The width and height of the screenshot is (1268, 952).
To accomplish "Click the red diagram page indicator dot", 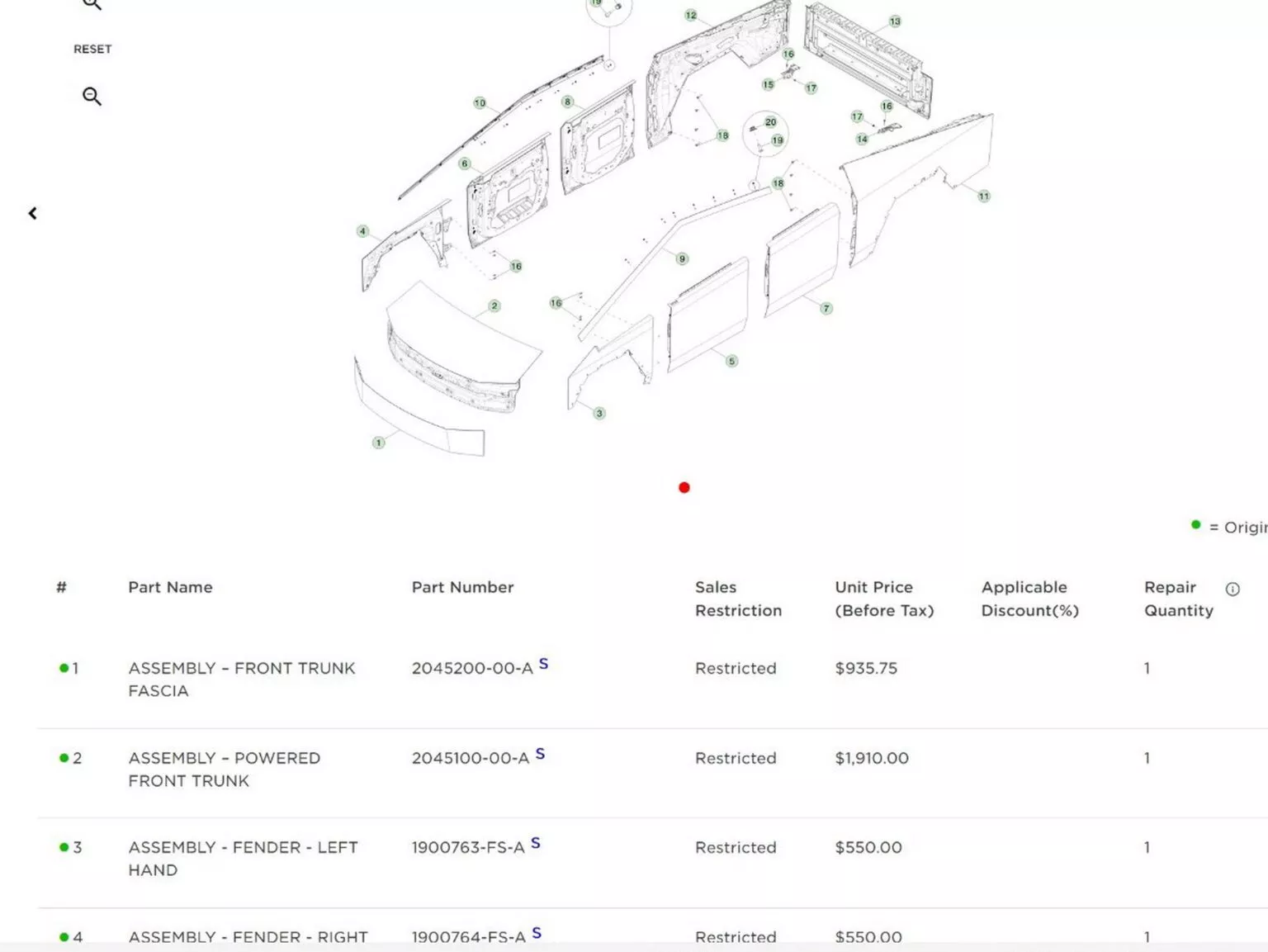I will tap(684, 488).
